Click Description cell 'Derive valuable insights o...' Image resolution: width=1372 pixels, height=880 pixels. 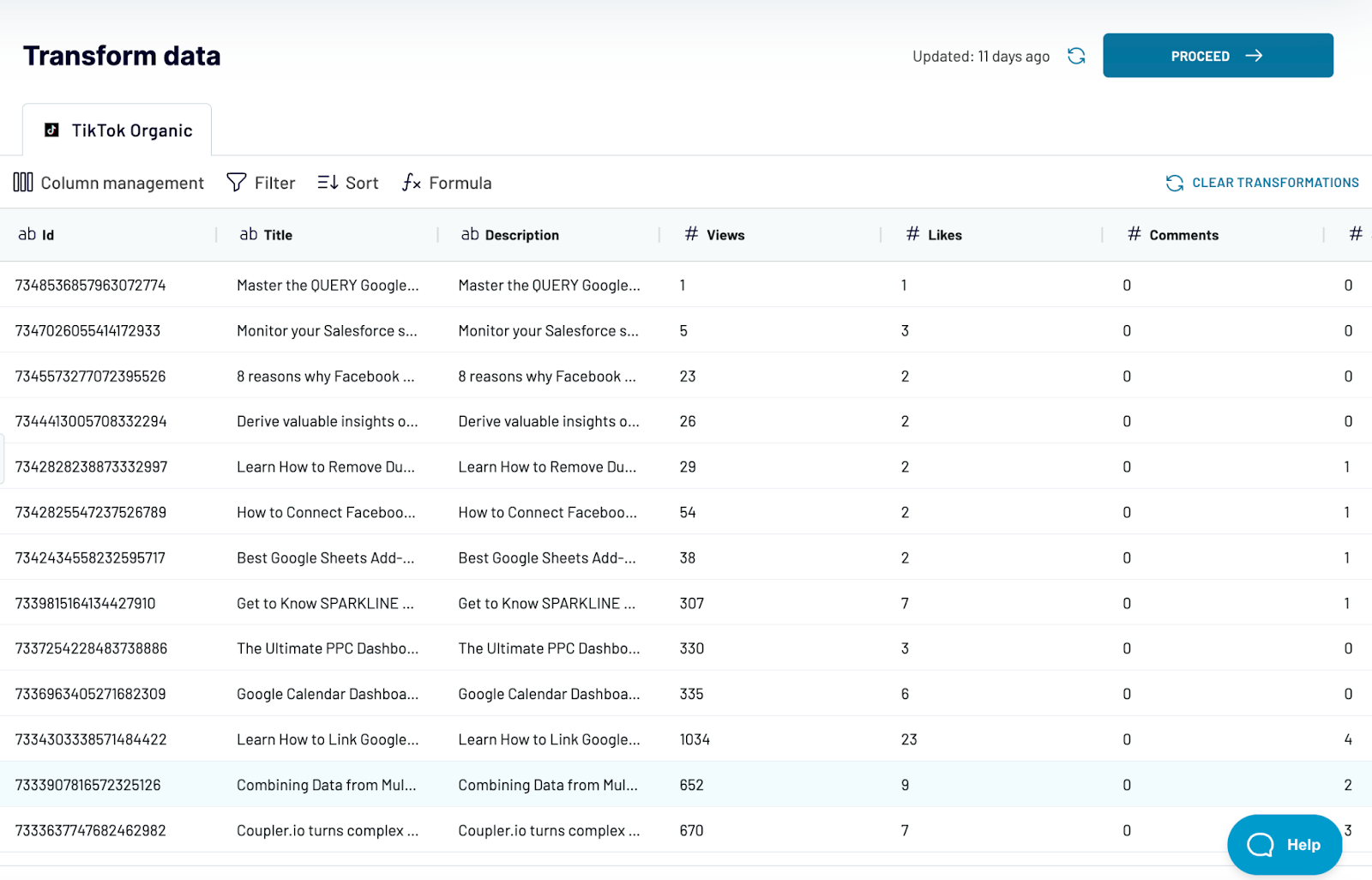[549, 422]
